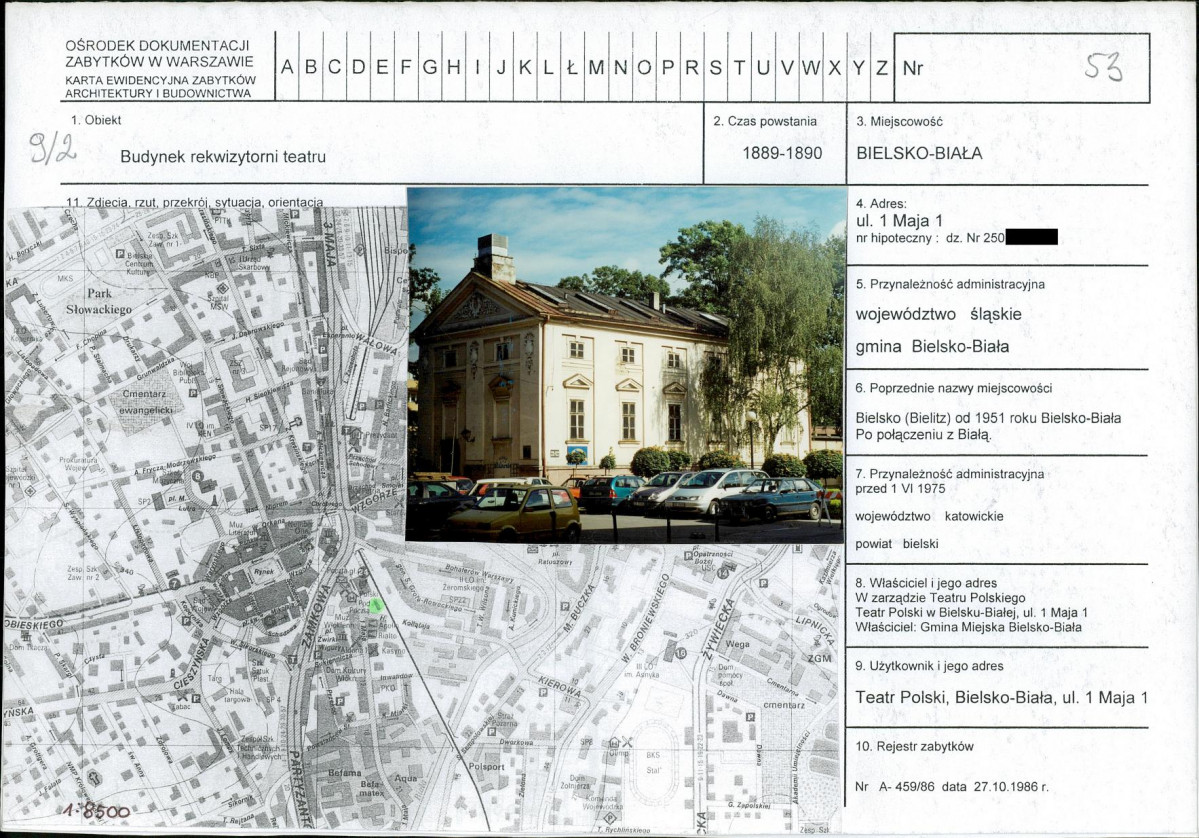
Task: Select the letter Ł index box
Action: tap(572, 67)
